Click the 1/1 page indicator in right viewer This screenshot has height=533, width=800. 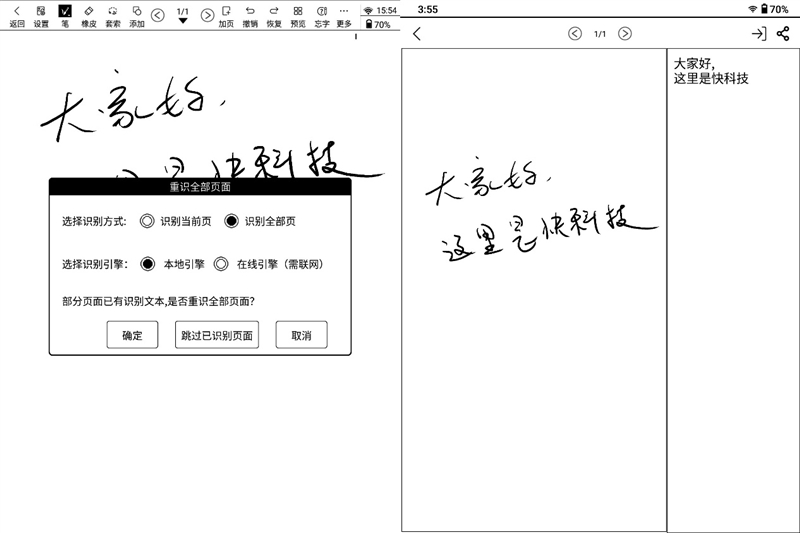[x=600, y=34]
